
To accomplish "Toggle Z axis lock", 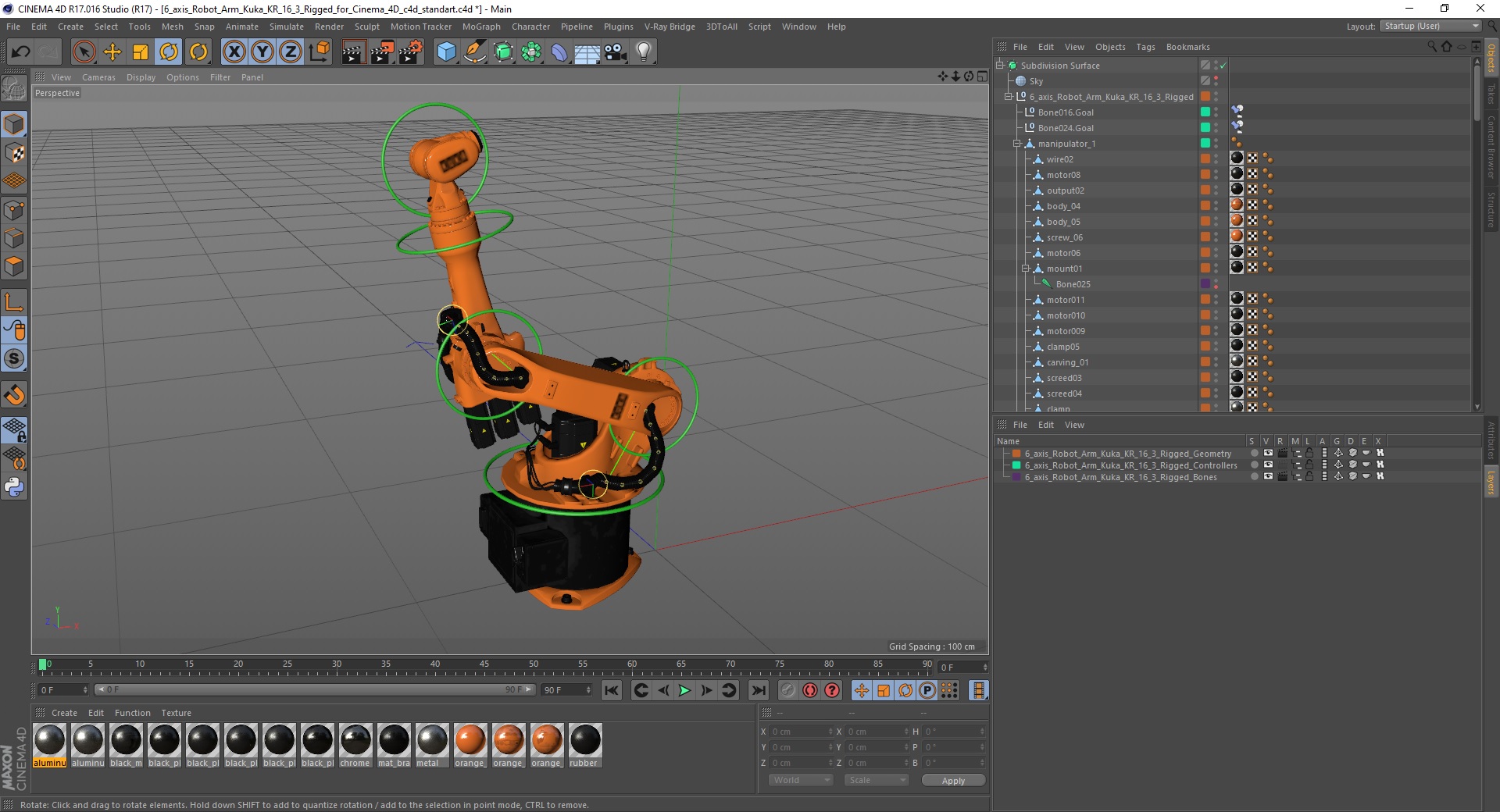I will [290, 52].
